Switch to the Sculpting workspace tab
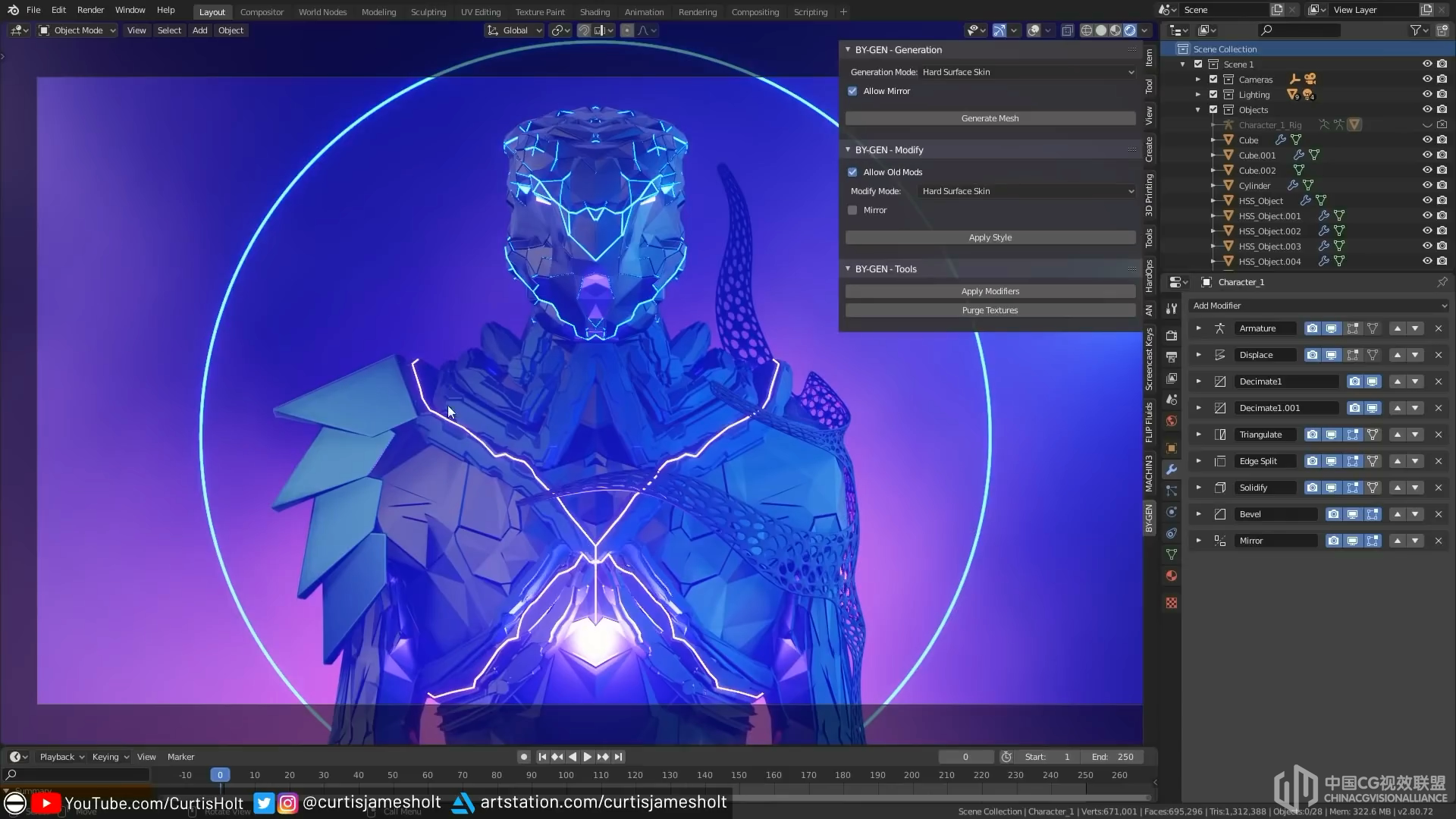The image size is (1456, 819). tap(428, 12)
